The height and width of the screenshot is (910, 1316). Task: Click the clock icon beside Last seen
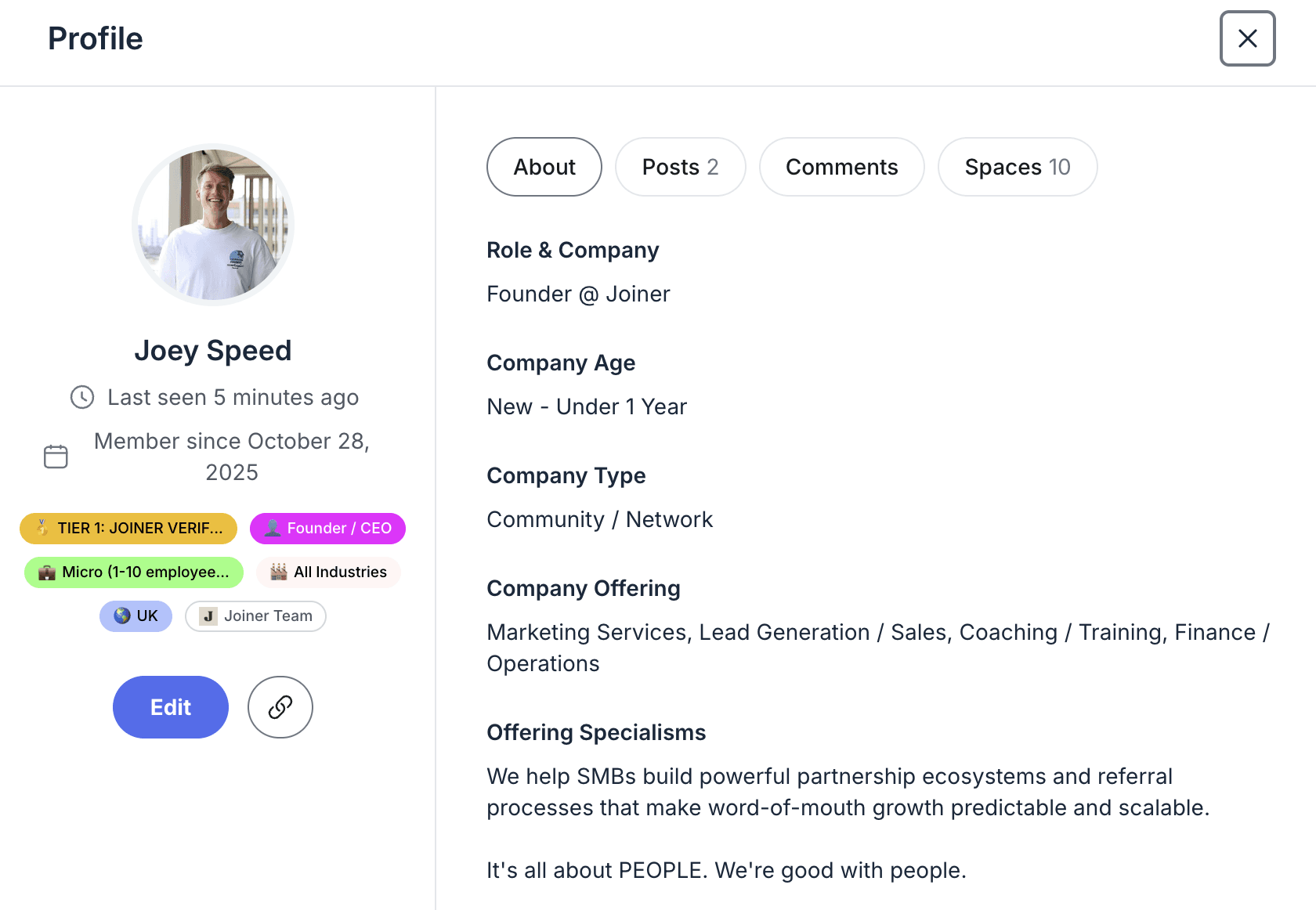(x=82, y=397)
